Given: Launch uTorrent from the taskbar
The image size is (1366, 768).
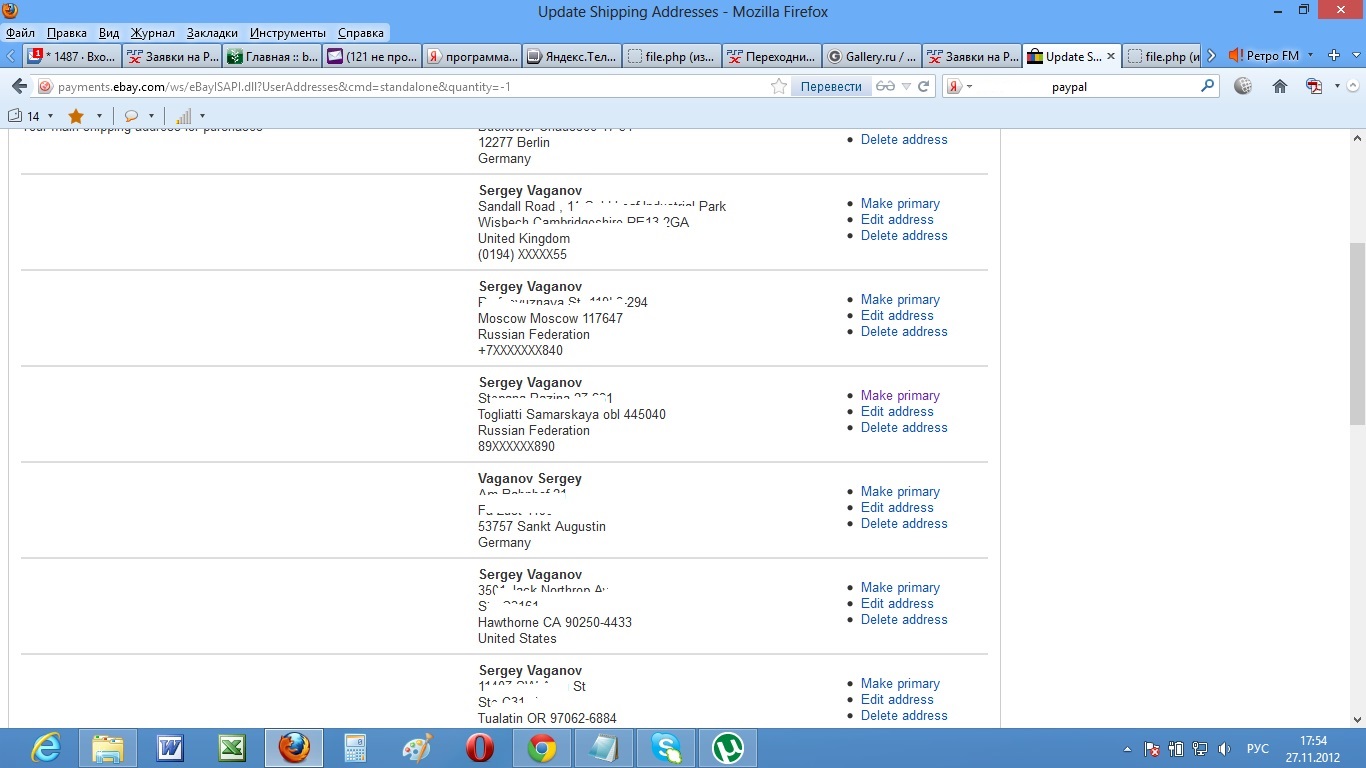Looking at the screenshot, I should [x=727, y=747].
